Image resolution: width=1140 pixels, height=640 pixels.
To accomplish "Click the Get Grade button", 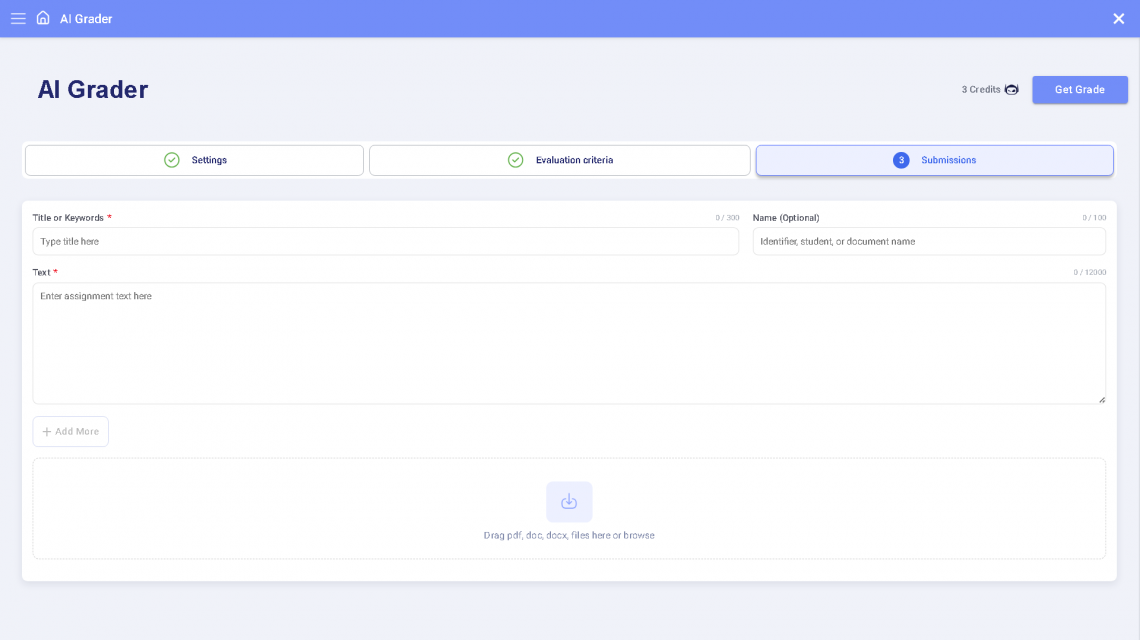I will point(1080,89).
